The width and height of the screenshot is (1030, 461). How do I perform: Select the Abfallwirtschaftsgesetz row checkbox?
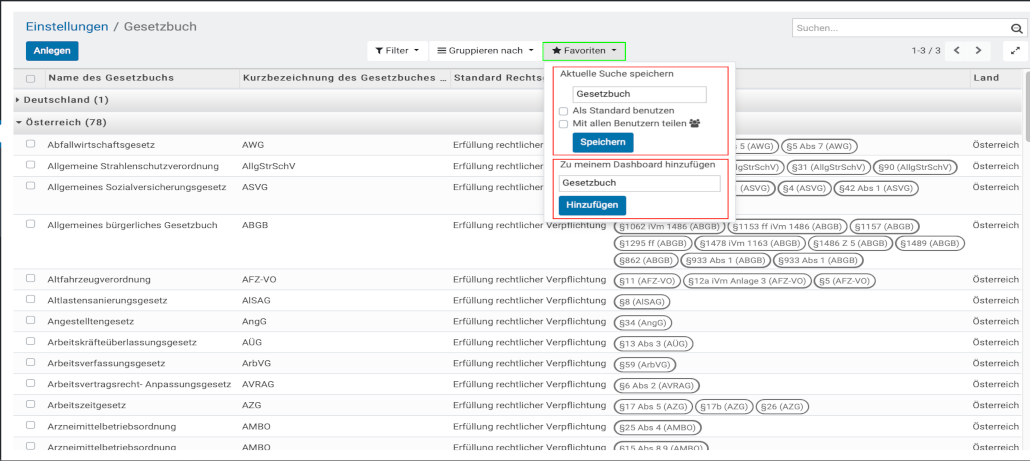[31, 144]
